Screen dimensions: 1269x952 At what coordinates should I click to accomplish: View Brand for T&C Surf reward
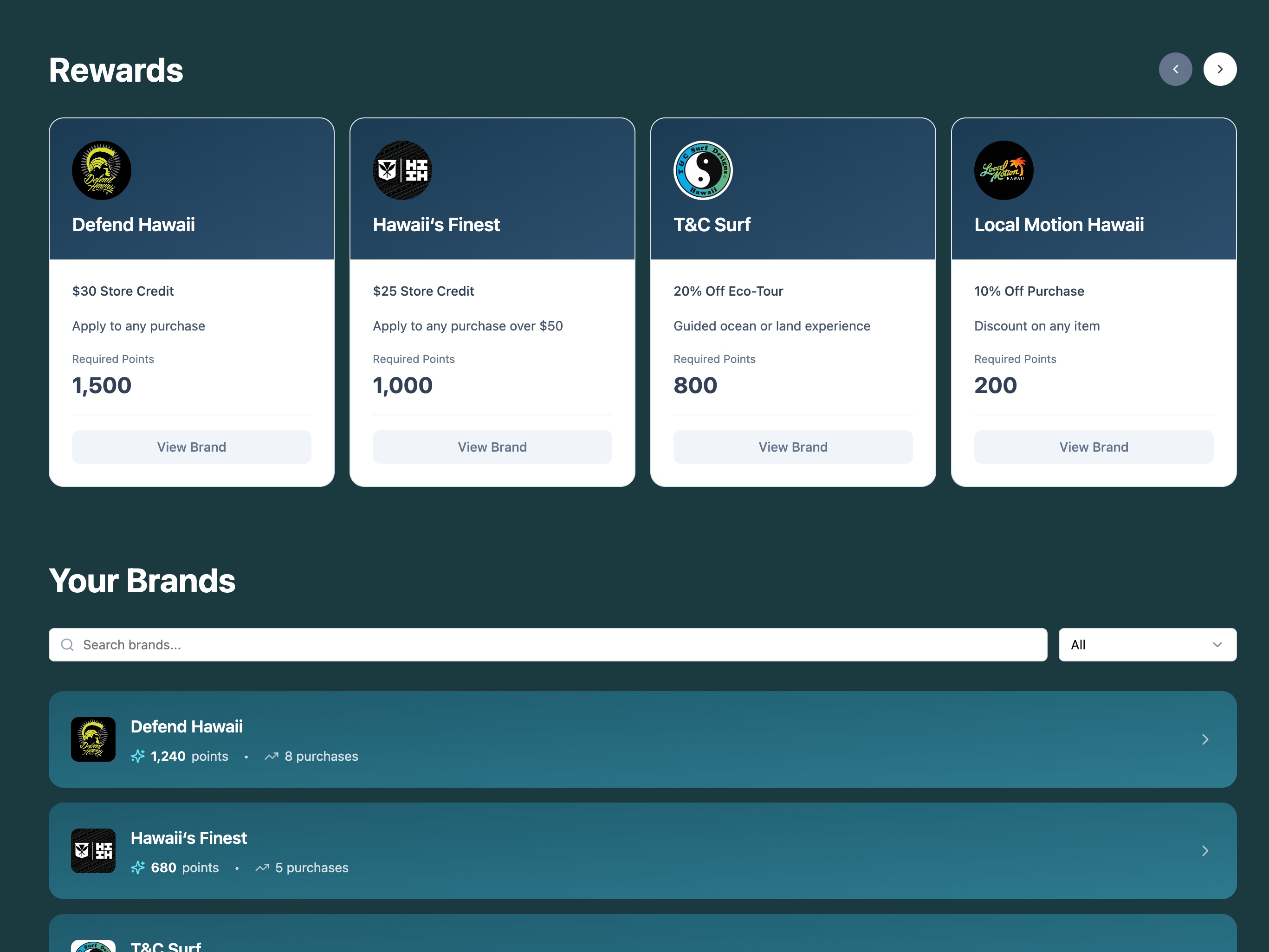[793, 447]
